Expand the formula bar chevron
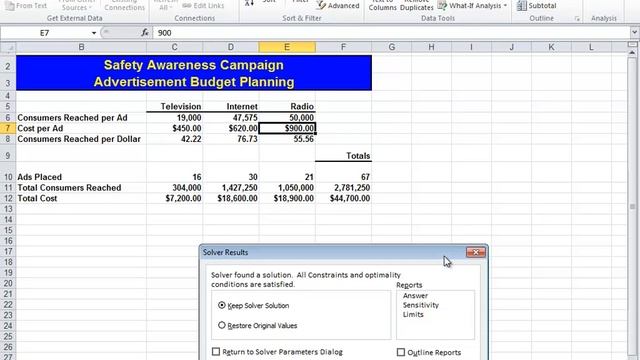This screenshot has height=360, width=640. coord(634,32)
